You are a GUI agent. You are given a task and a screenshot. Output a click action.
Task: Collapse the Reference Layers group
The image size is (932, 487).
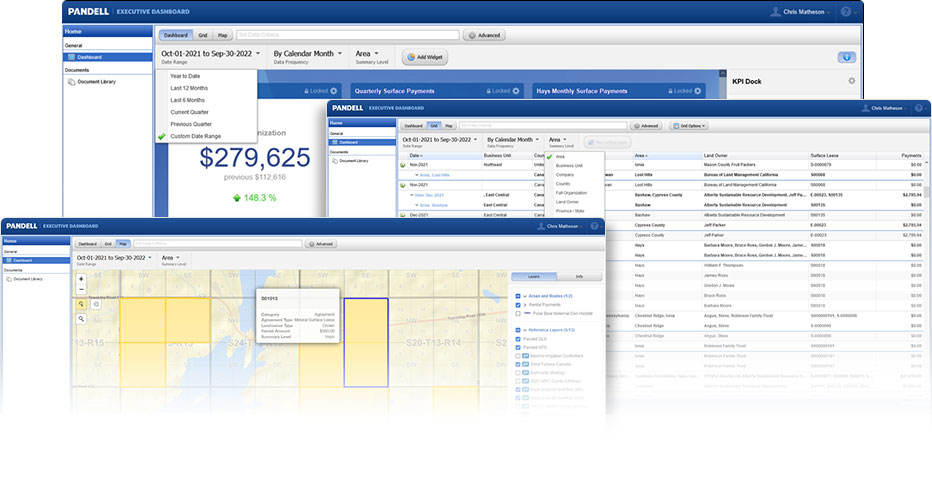[525, 330]
